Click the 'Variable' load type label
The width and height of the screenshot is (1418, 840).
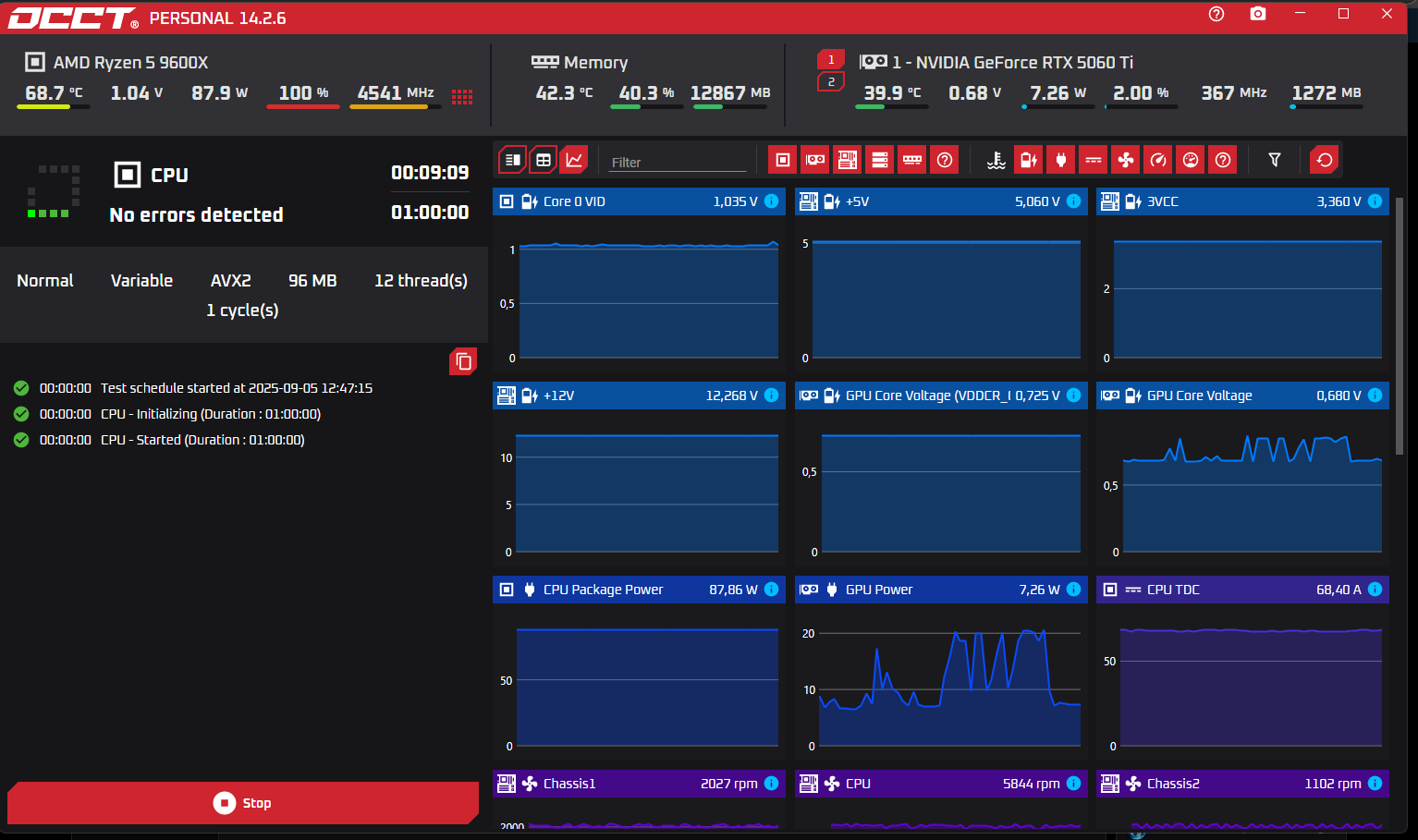click(141, 280)
